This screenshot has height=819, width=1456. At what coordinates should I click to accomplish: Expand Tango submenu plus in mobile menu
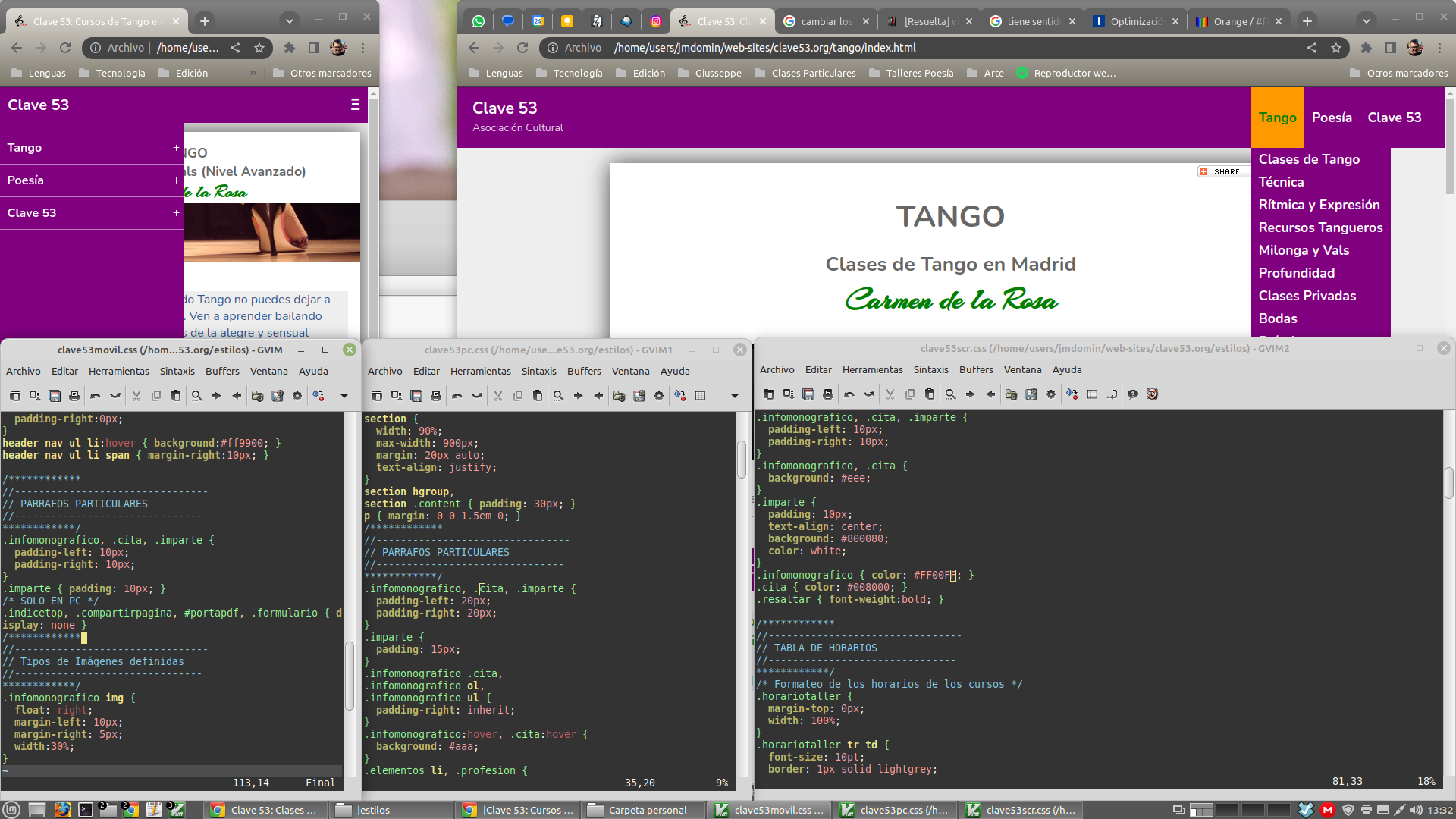point(176,148)
